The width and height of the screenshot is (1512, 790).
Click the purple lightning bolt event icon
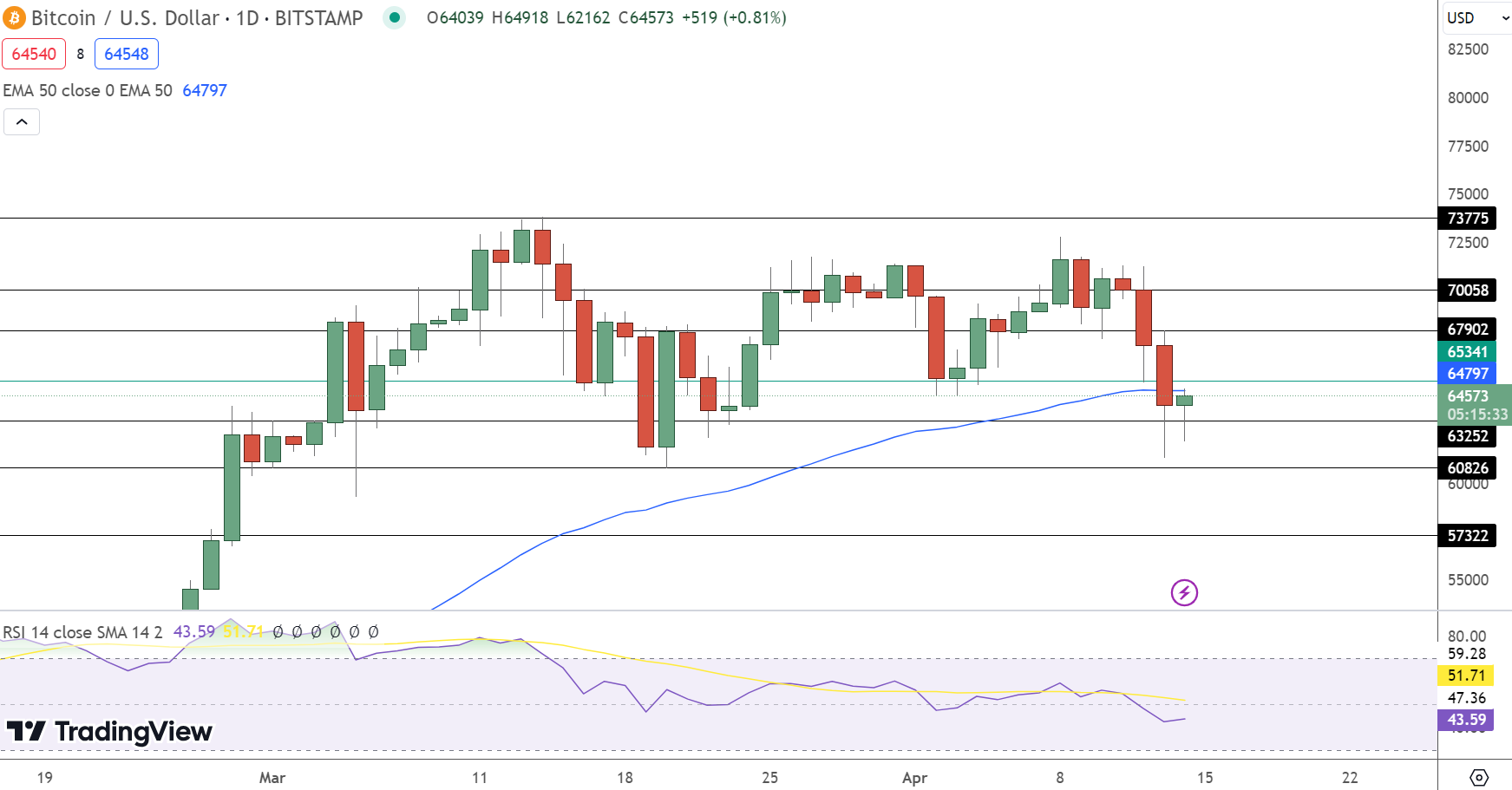(1184, 593)
